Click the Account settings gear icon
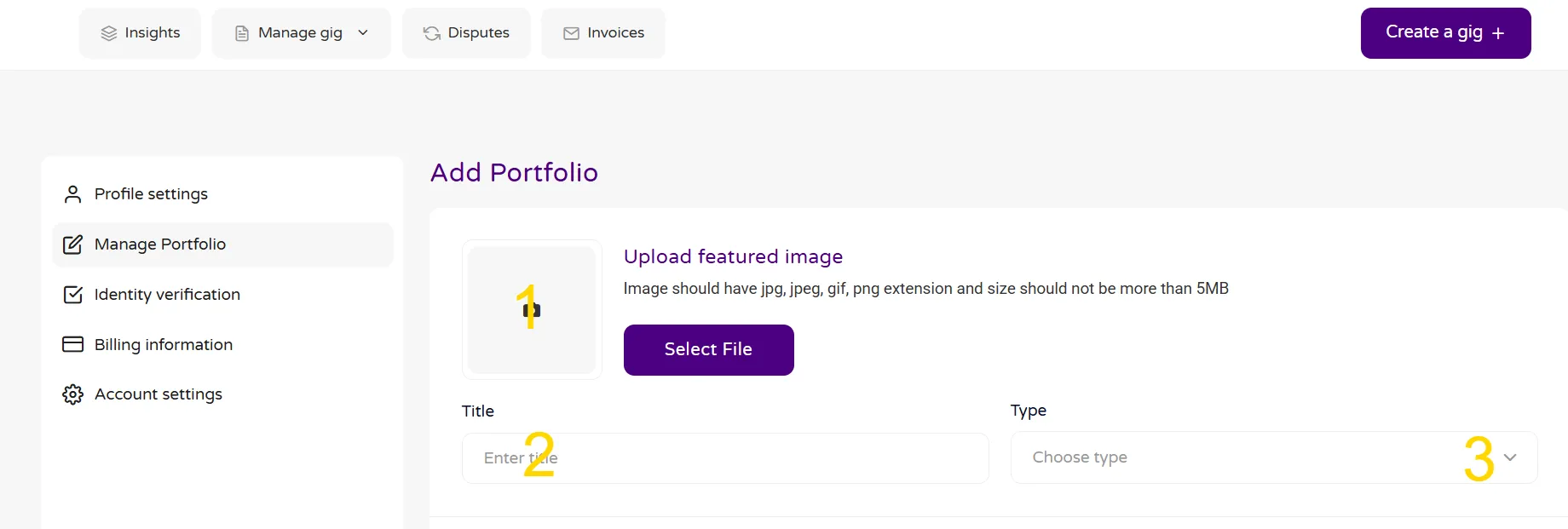Screen dimensions: 1568x529 tap(73, 394)
